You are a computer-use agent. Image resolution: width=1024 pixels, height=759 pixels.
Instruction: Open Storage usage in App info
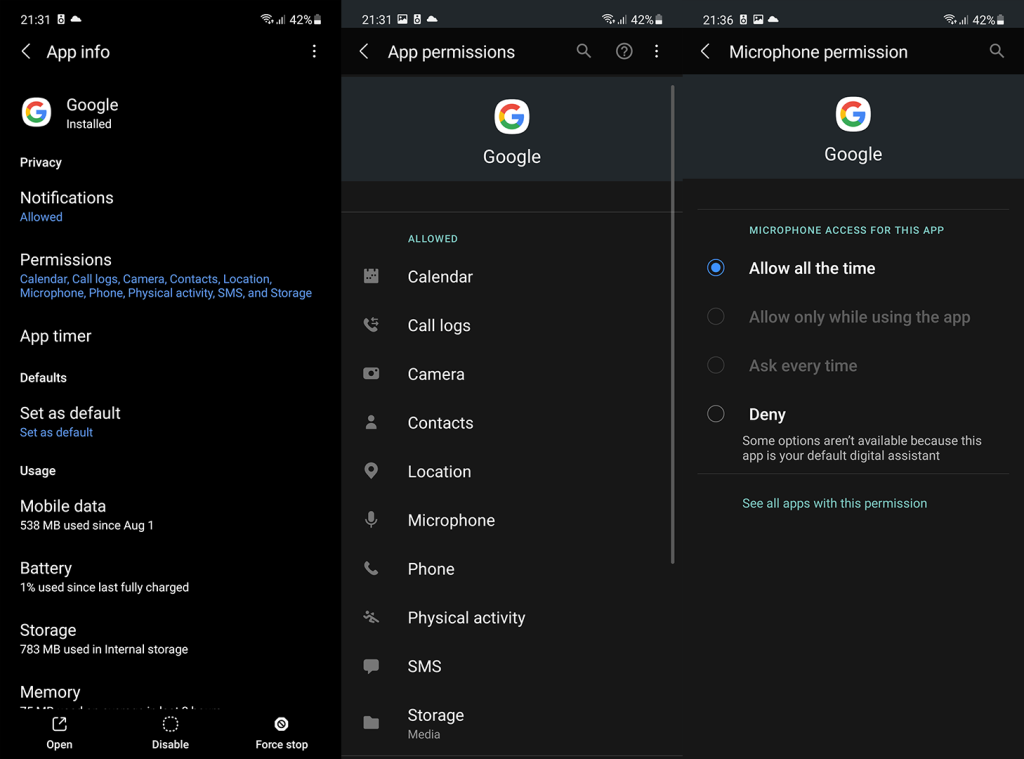[170, 639]
